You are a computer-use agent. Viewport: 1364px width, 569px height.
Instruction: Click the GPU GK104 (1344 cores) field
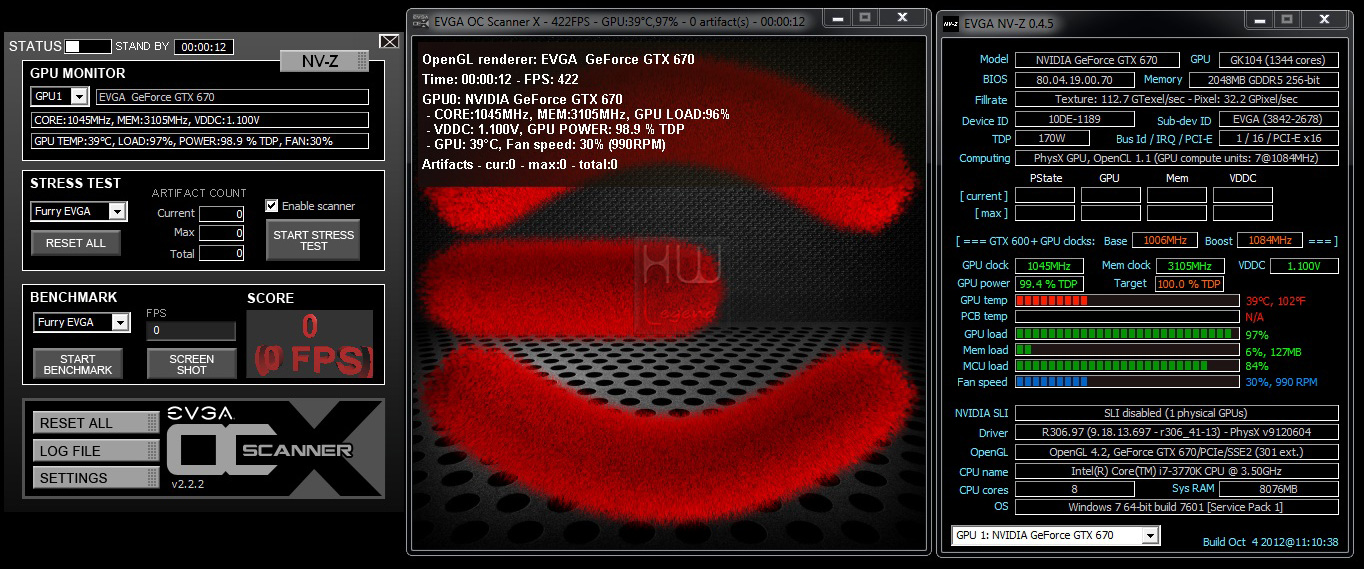pos(1278,60)
